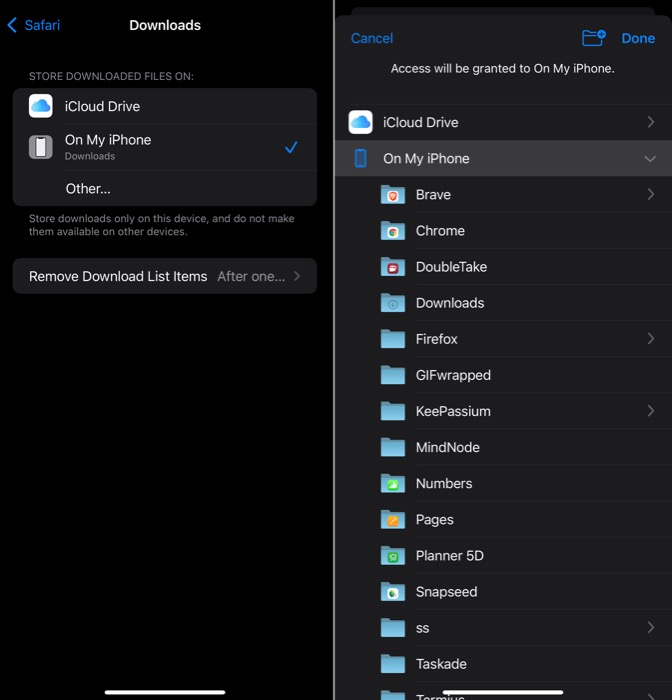Expand the KeePassium folder chevron
This screenshot has width=672, height=700.
[x=651, y=411]
